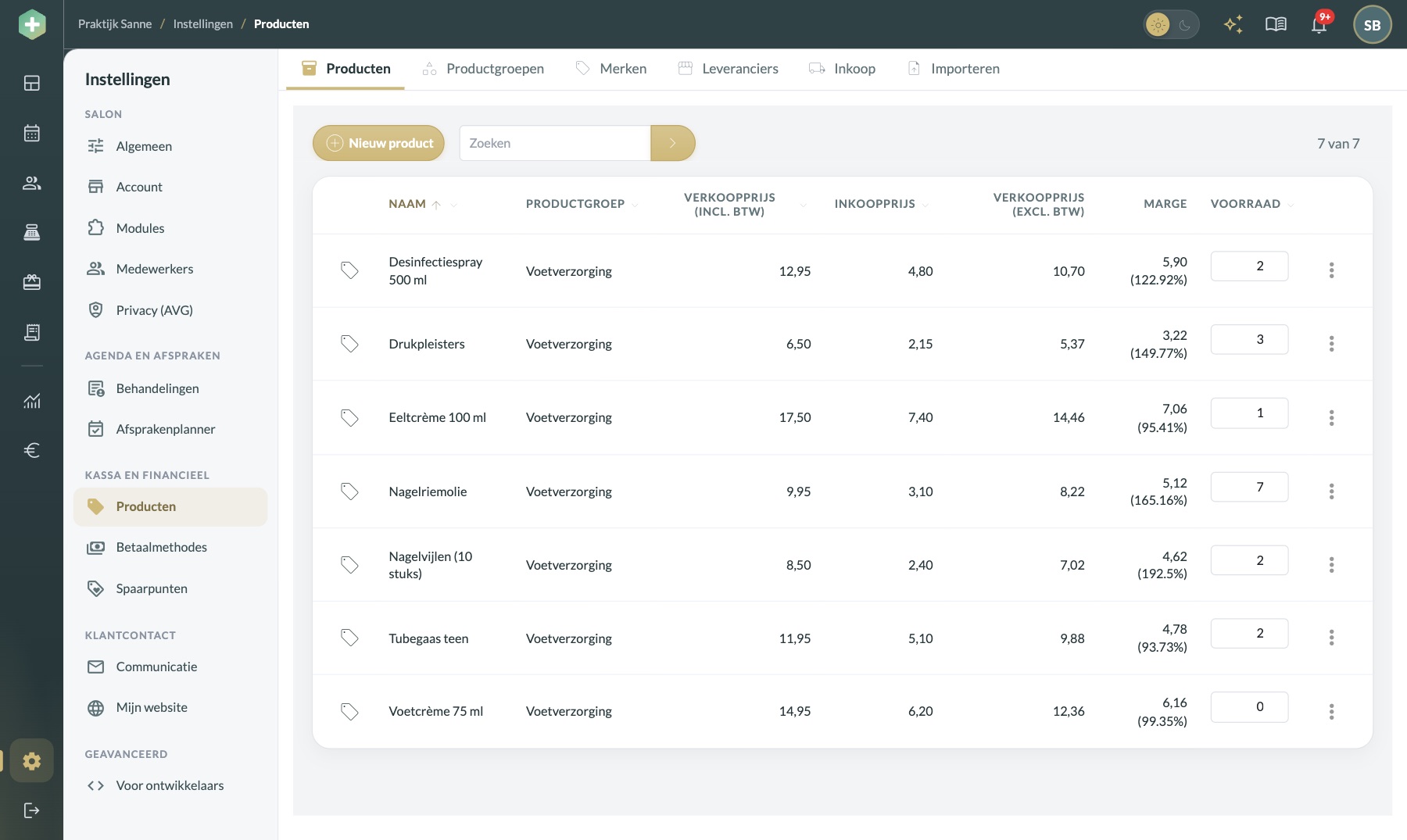Screen dimensions: 1407x840
Task: Toggle the light/dark mode switch
Action: 1171,25
